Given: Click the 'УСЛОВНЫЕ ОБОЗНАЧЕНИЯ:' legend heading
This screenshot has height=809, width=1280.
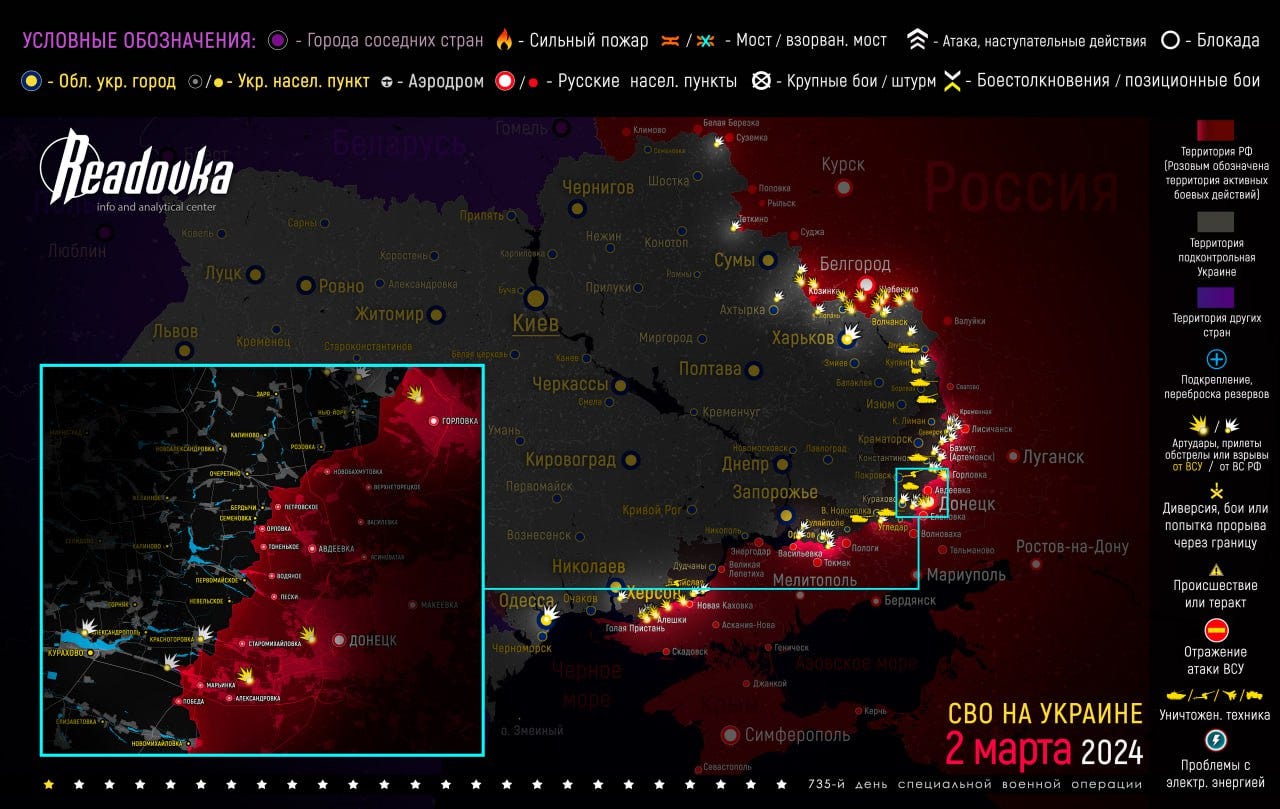Looking at the screenshot, I should (x=139, y=41).
